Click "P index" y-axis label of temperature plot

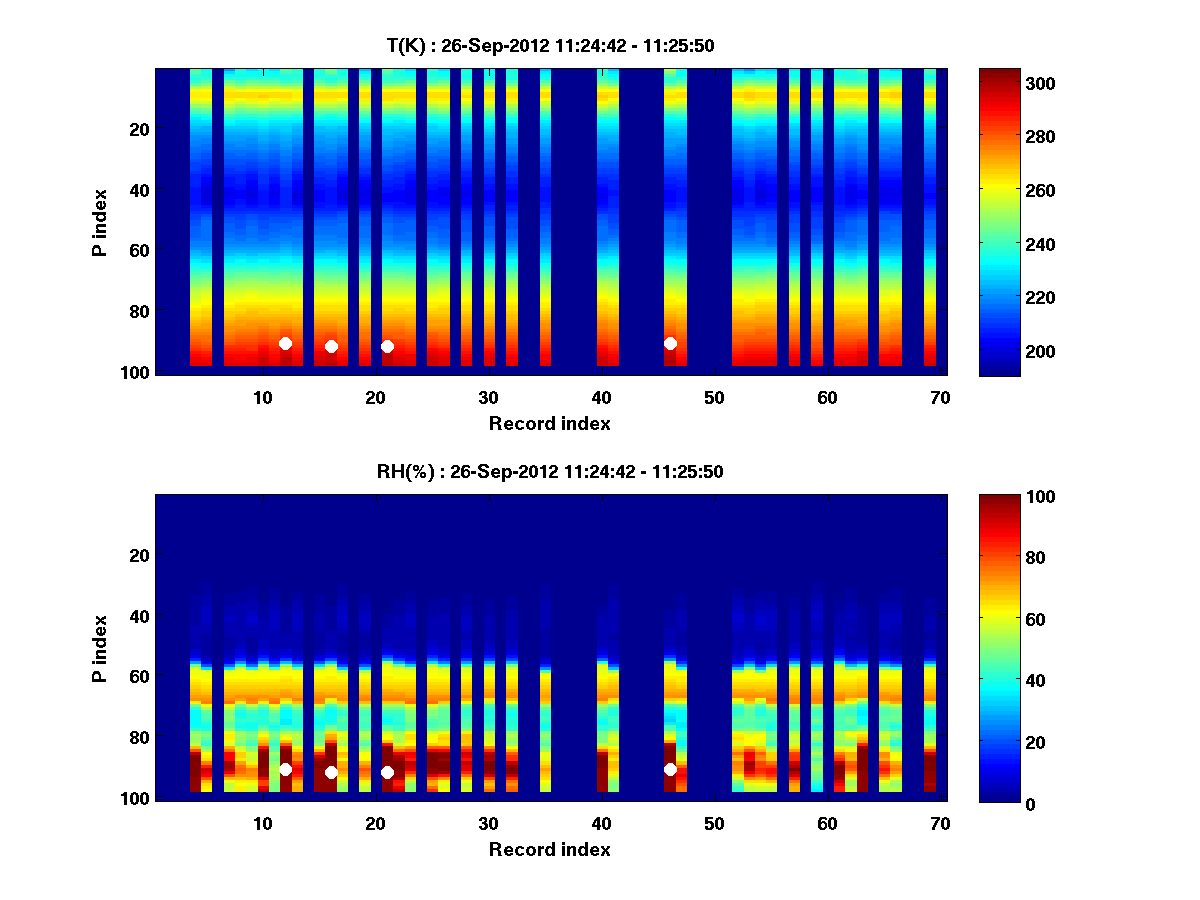(100, 222)
